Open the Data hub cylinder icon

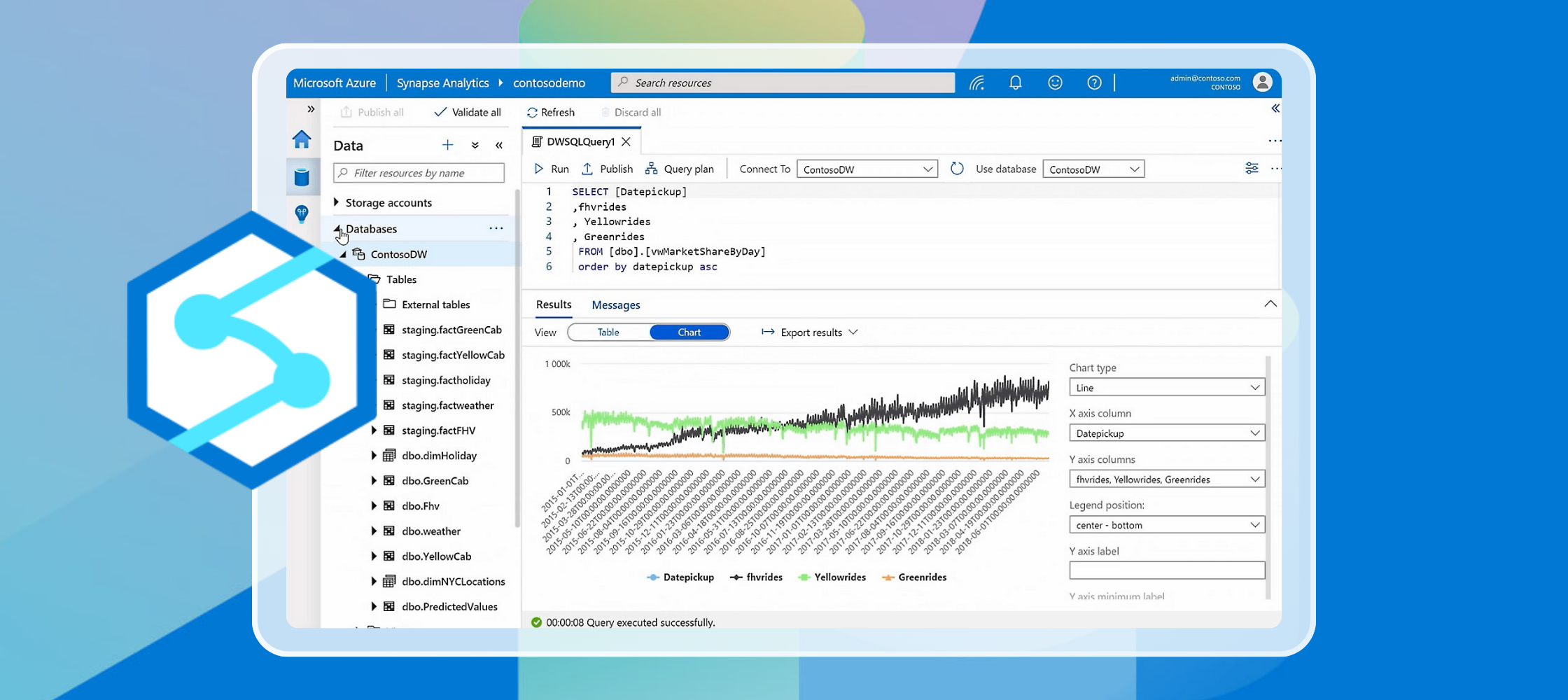pos(302,177)
